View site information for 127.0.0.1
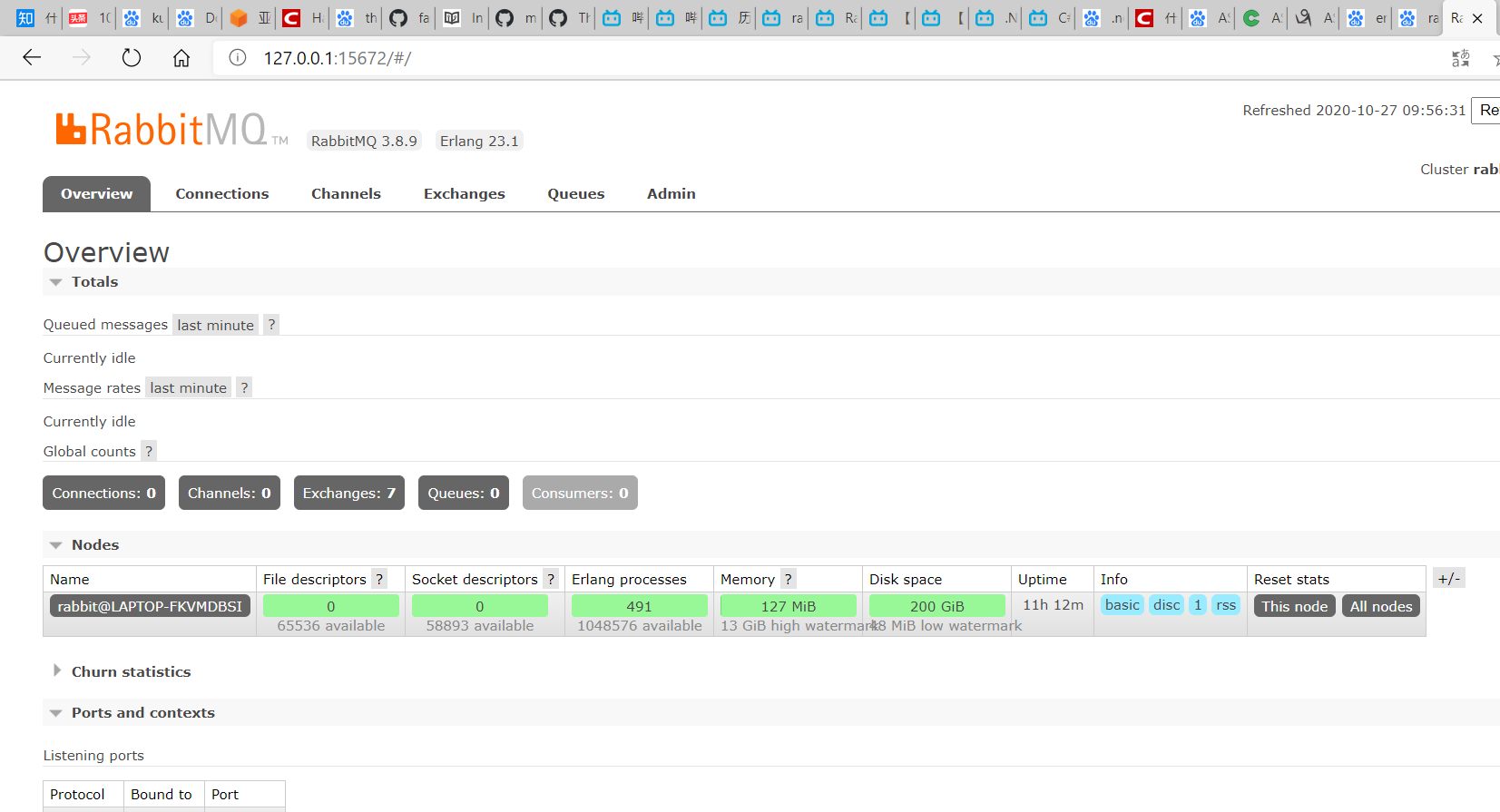 click(x=238, y=58)
